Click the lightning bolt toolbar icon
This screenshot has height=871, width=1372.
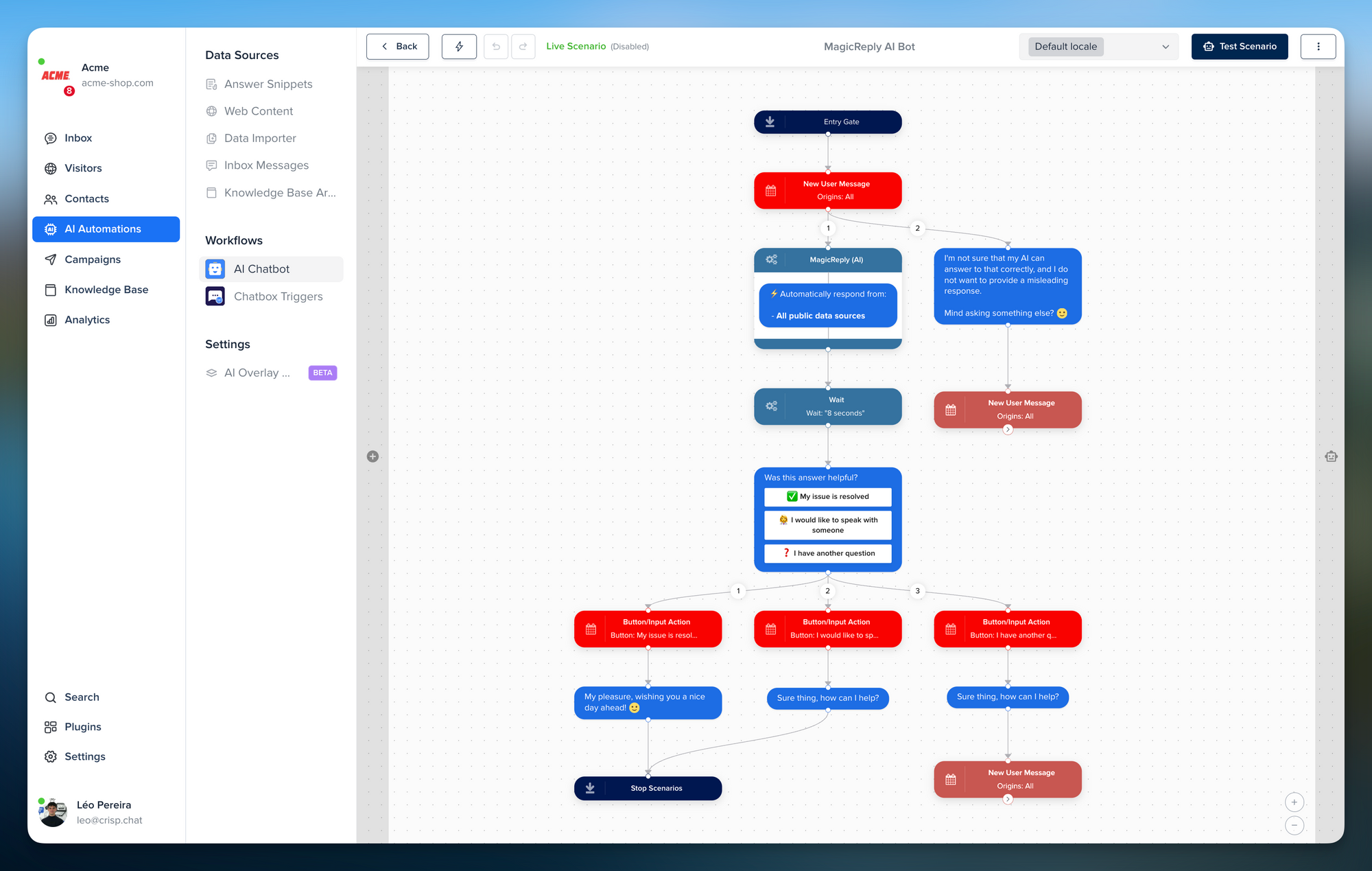coord(459,47)
